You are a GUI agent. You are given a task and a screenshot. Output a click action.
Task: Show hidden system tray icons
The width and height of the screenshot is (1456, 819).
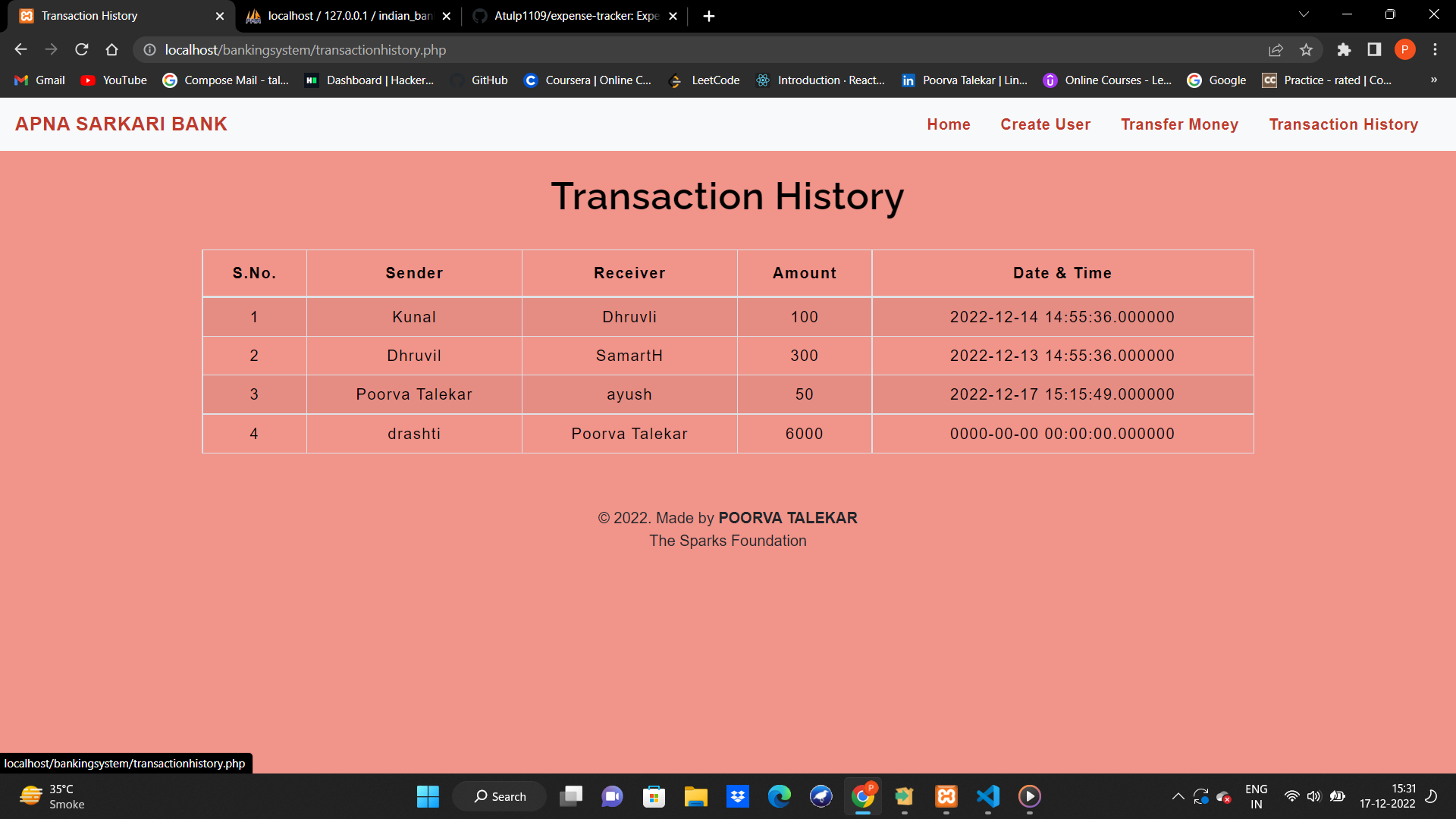coord(1178,796)
